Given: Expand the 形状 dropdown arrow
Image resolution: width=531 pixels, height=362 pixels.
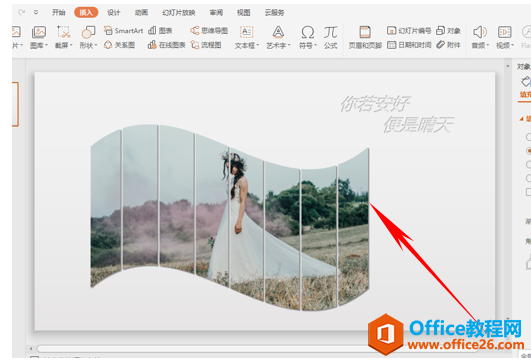Looking at the screenshot, I should point(96,45).
